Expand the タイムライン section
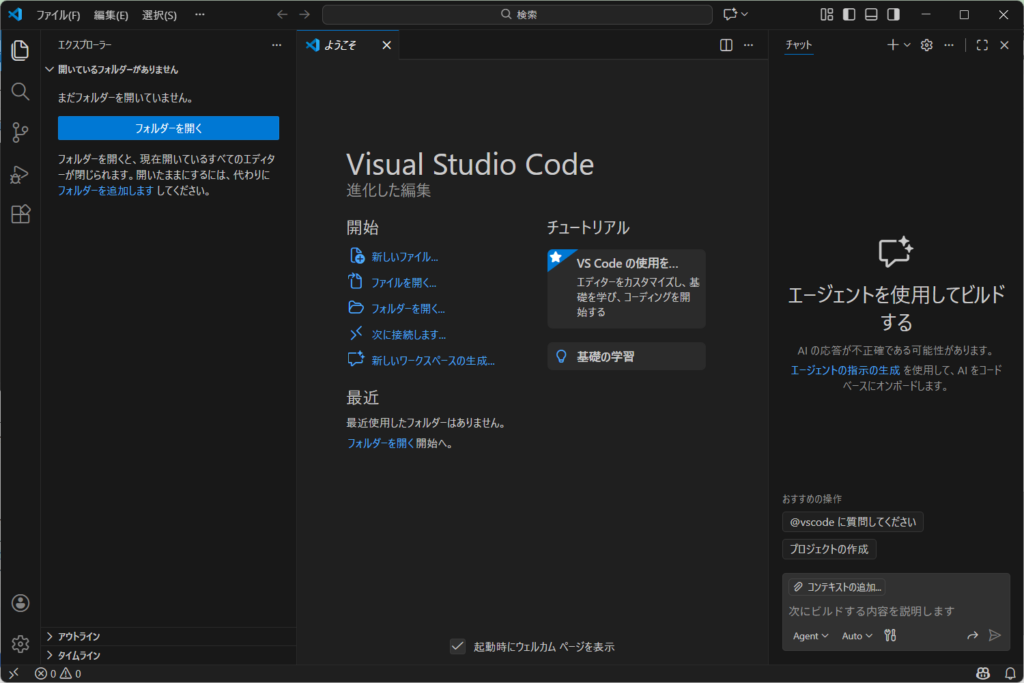Viewport: 1024px width, 683px height. point(78,655)
